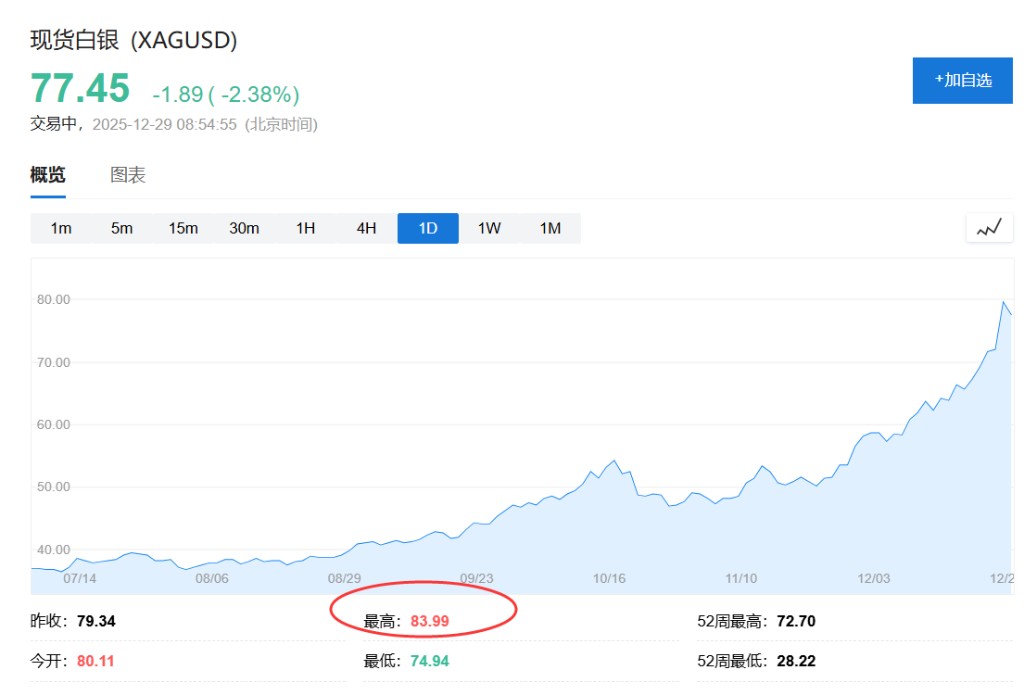1024x691 pixels.
Task: Pick the 30m timeframe
Action: [x=244, y=228]
